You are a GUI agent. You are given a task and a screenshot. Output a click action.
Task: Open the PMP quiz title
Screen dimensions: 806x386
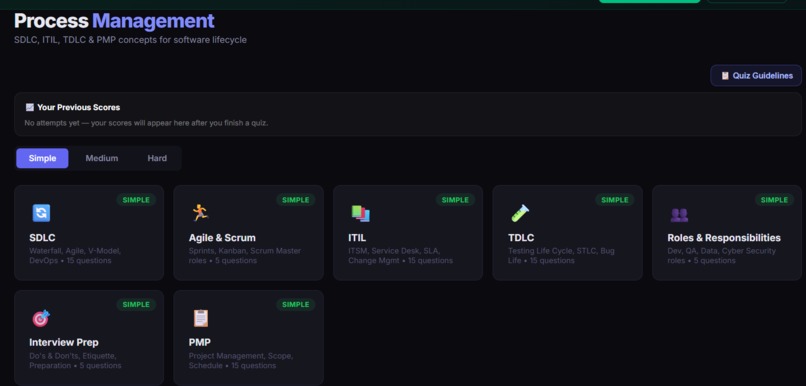pos(199,342)
